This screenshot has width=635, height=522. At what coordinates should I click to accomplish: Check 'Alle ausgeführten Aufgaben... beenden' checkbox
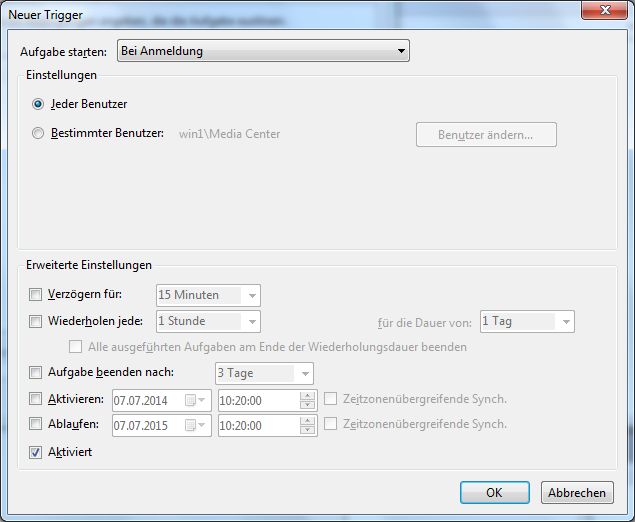point(75,347)
